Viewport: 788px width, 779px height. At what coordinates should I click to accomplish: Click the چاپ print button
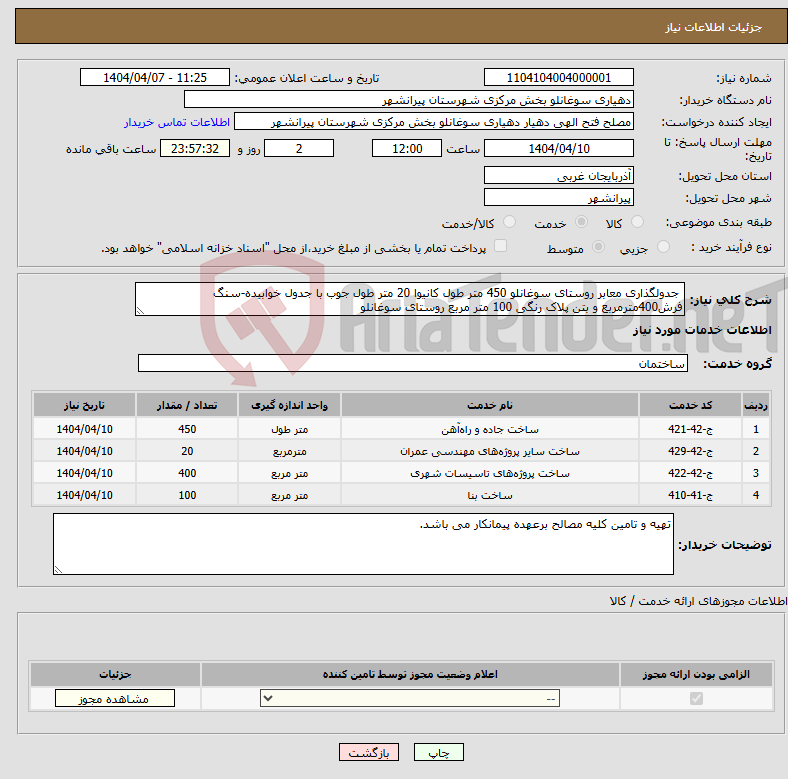(x=439, y=752)
